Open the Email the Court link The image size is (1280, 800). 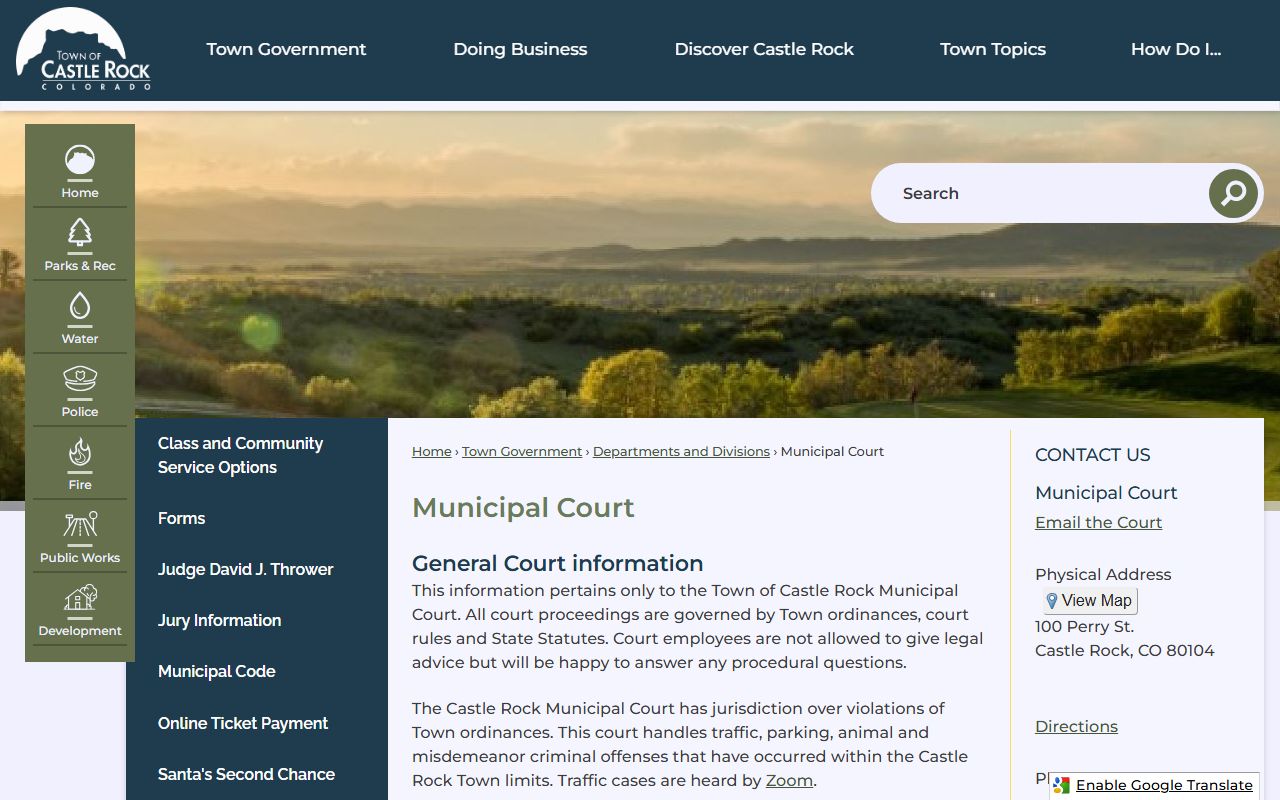point(1098,522)
